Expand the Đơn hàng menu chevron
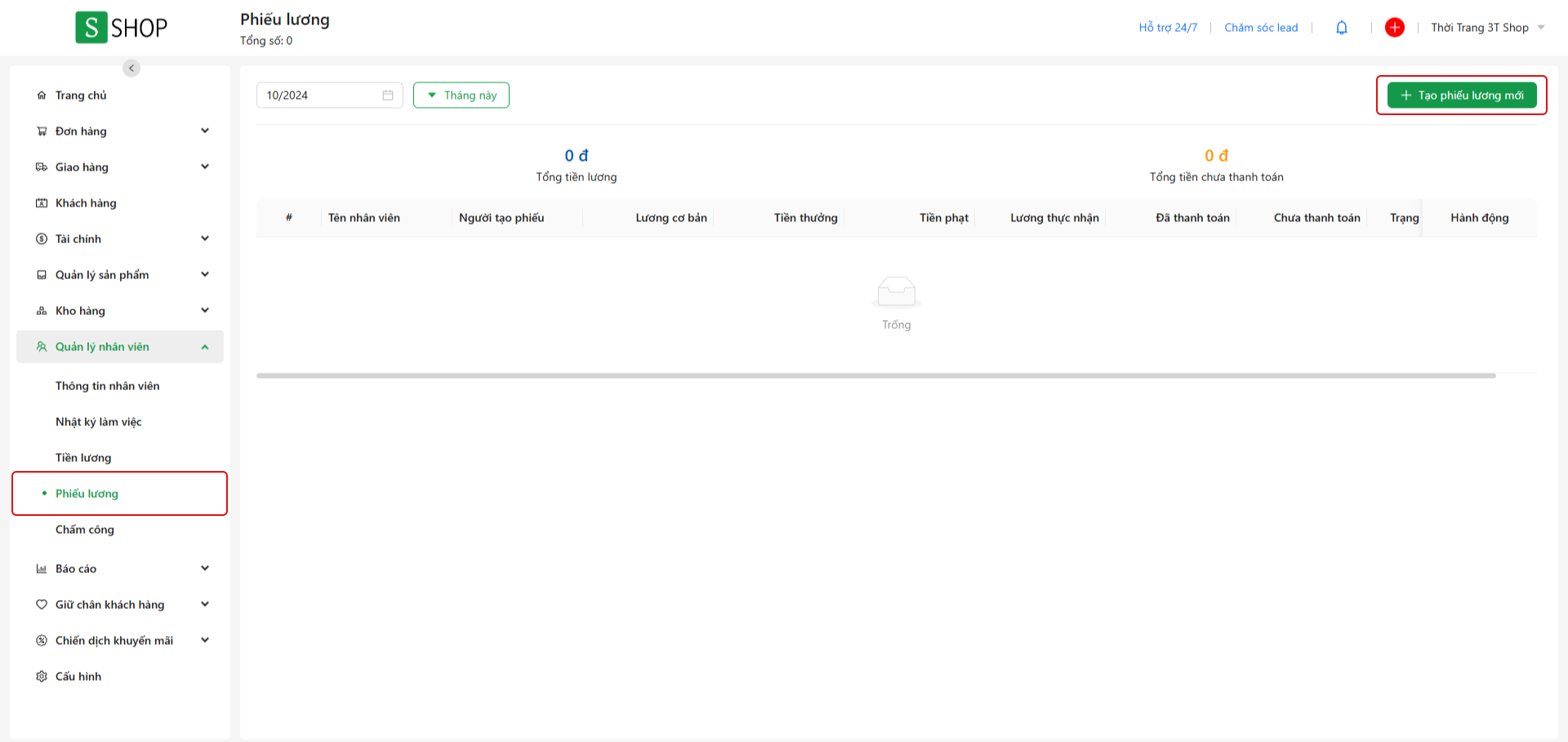This screenshot has width=1568, height=742. coord(205,131)
